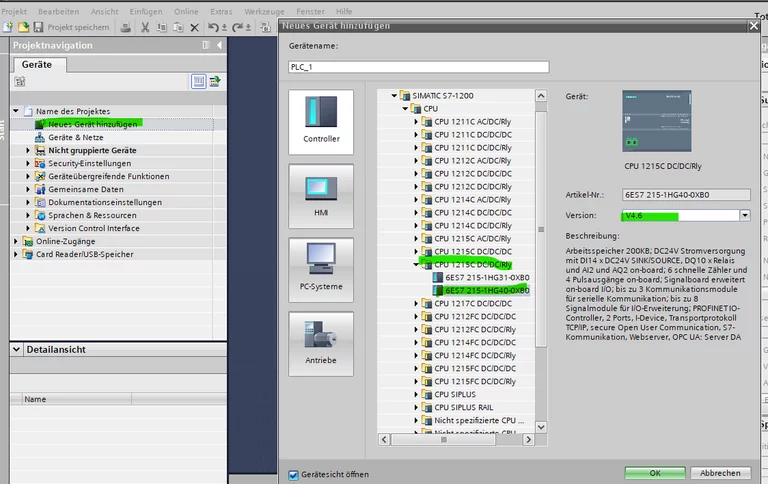Click Version Control Interface entry

coord(94,228)
